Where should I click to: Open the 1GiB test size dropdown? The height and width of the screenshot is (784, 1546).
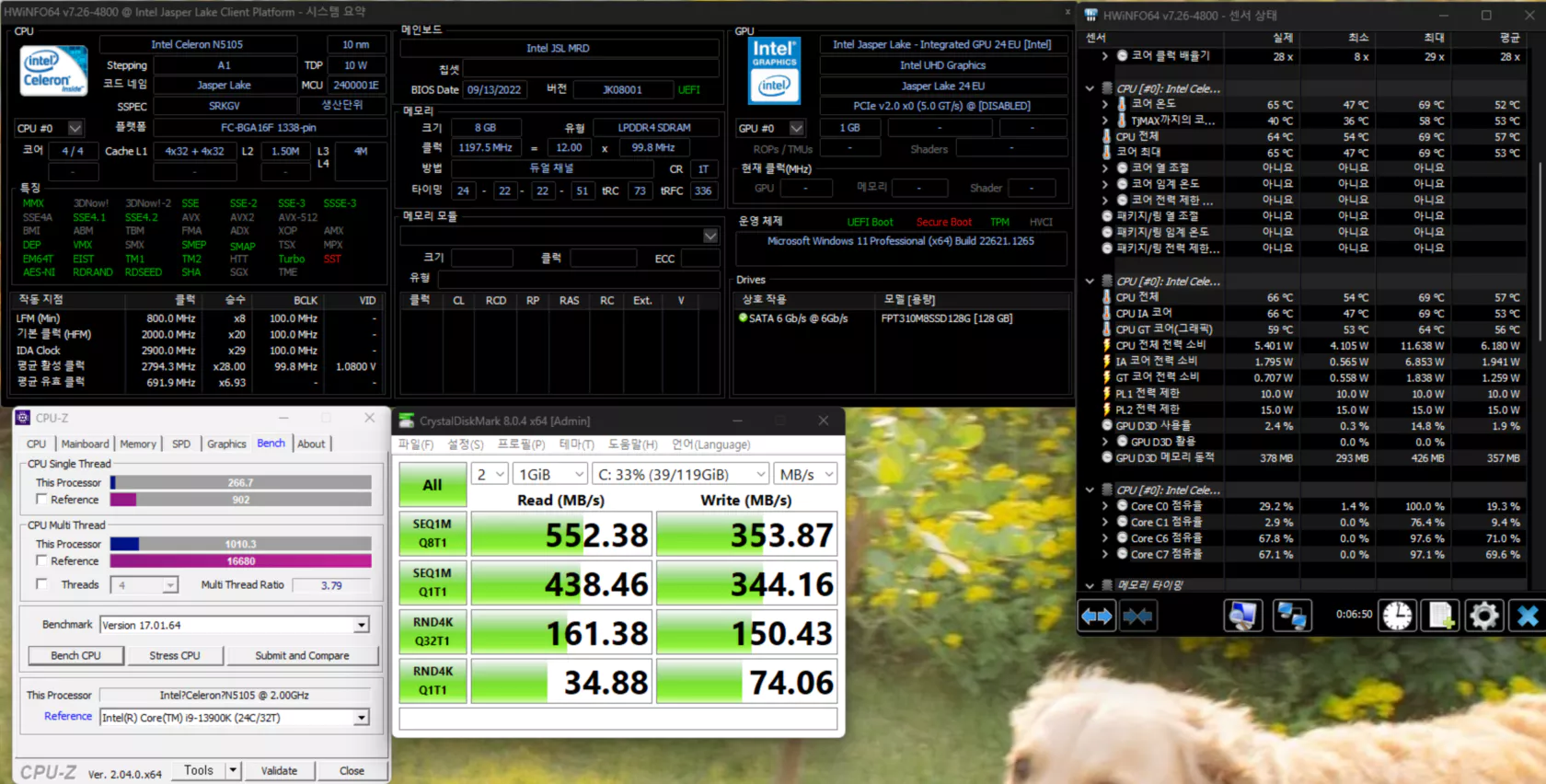[x=550, y=474]
